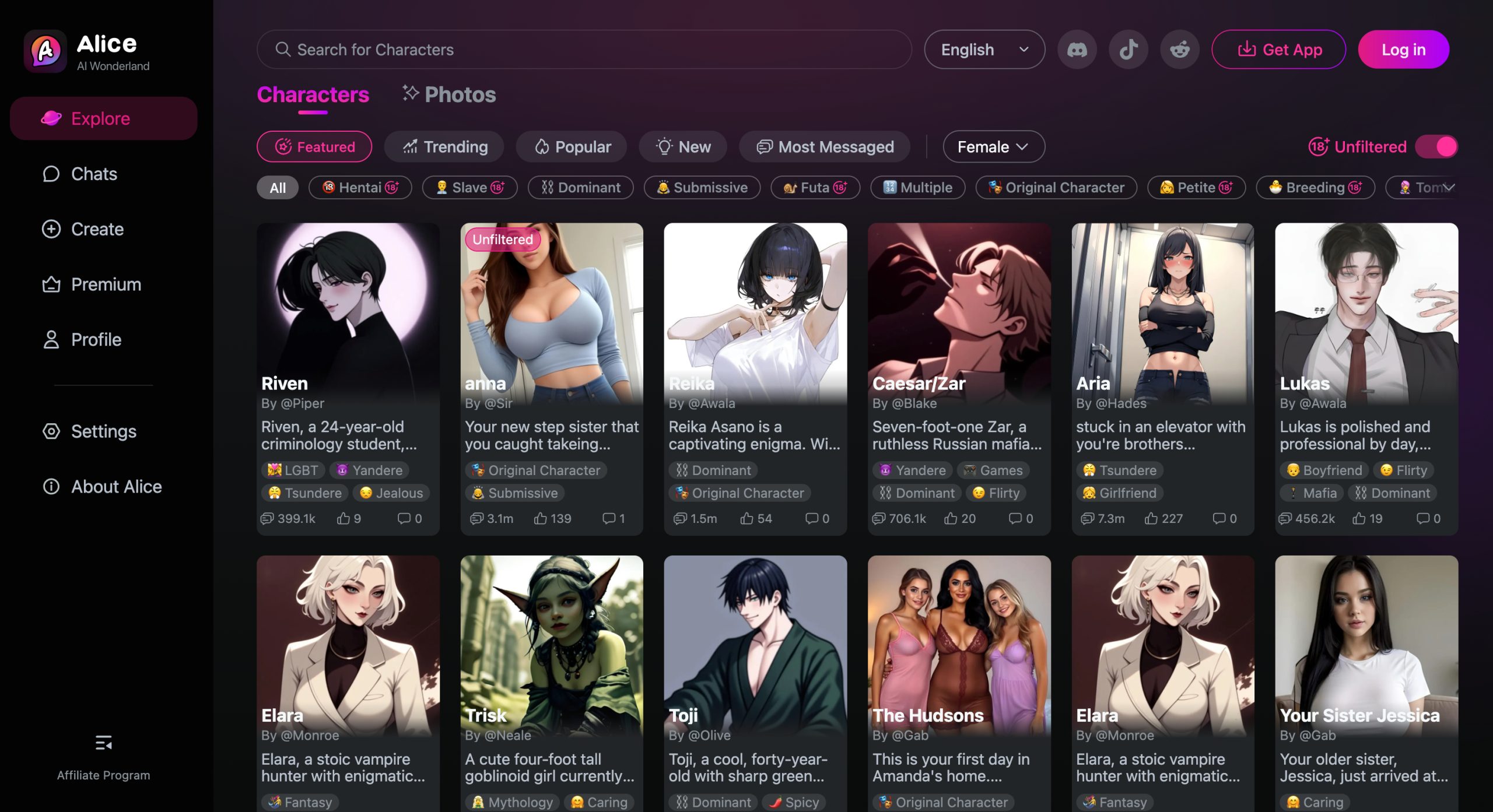Click Mafia tag on Lukas card
The height and width of the screenshot is (812, 1493).
(1312, 493)
